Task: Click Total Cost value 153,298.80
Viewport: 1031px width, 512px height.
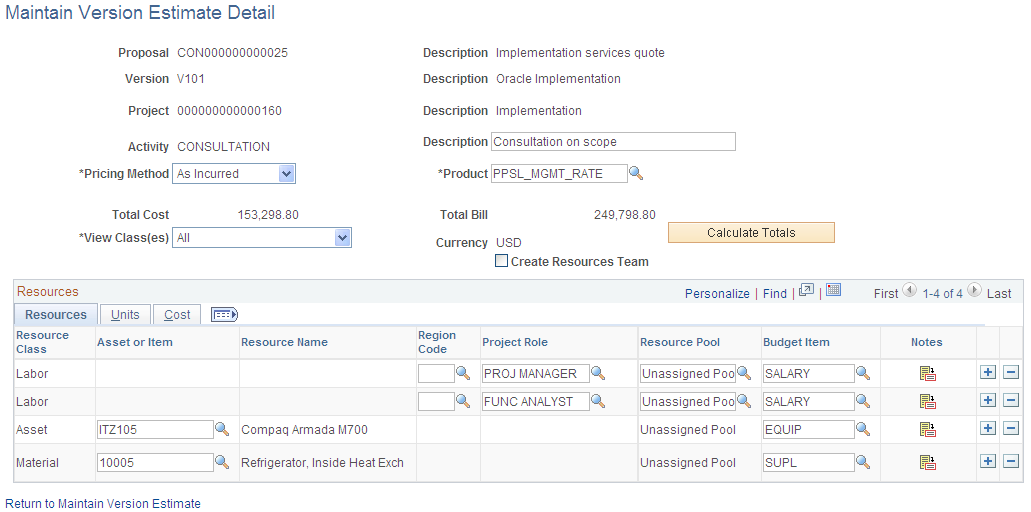Action: click(268, 214)
